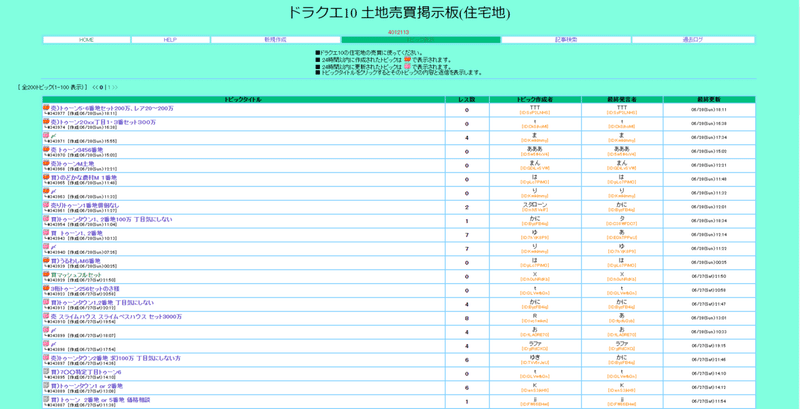Click the トピックタイトル column header
The height and width of the screenshot is (409, 800).
(243, 99)
